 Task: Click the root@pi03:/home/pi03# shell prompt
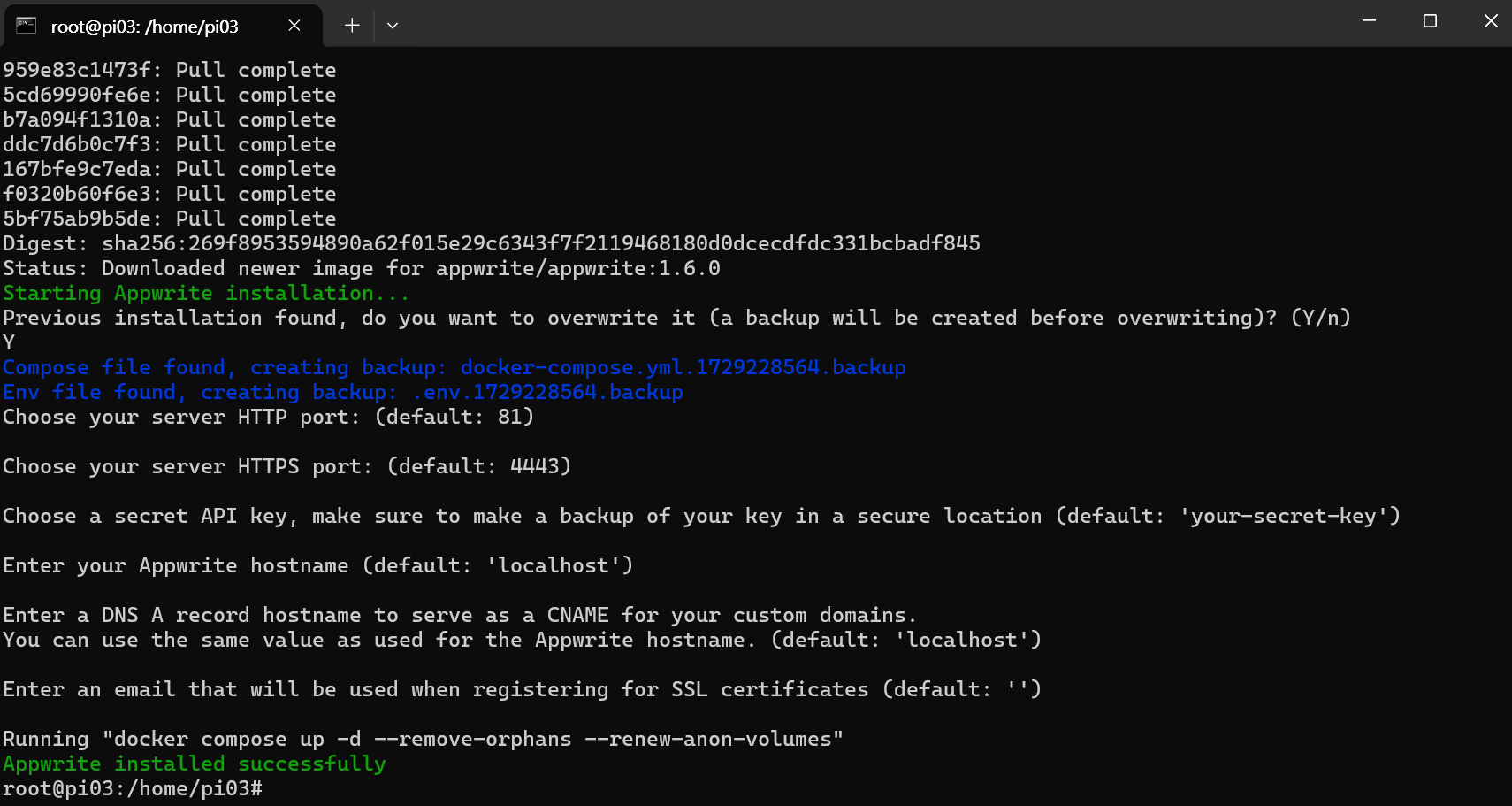coord(133,788)
